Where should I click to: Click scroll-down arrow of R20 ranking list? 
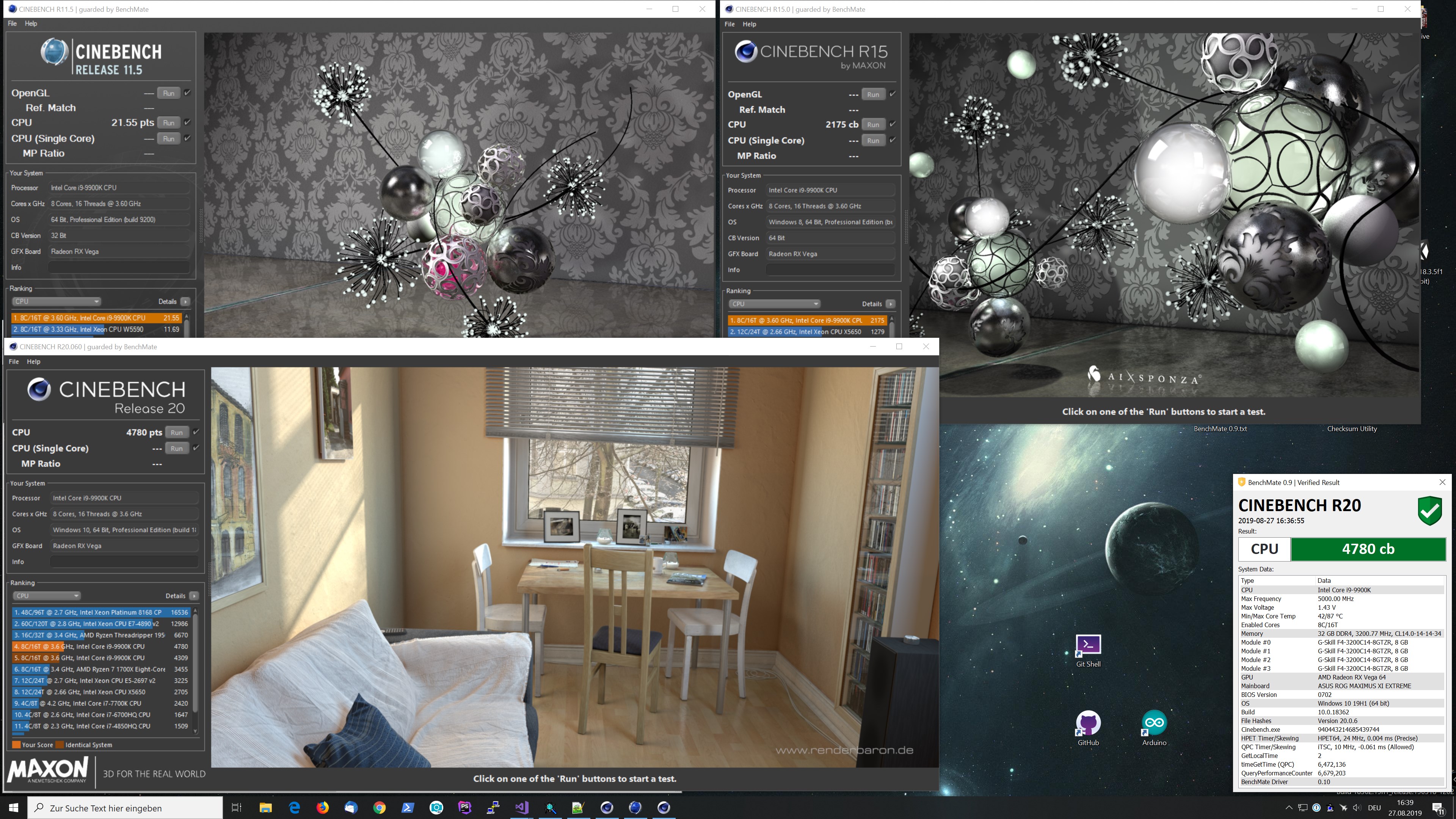coord(196,731)
